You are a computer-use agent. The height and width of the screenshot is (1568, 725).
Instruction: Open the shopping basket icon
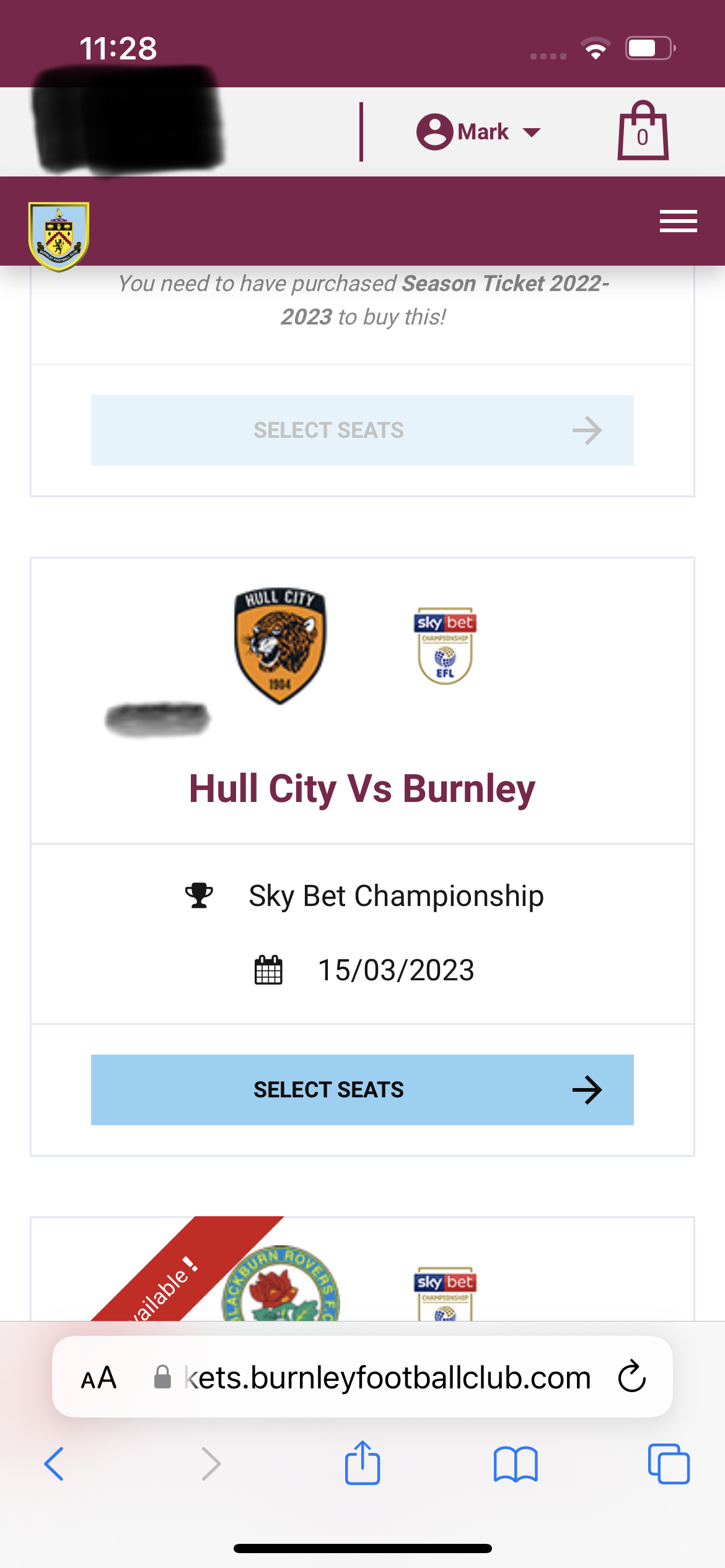point(643,131)
